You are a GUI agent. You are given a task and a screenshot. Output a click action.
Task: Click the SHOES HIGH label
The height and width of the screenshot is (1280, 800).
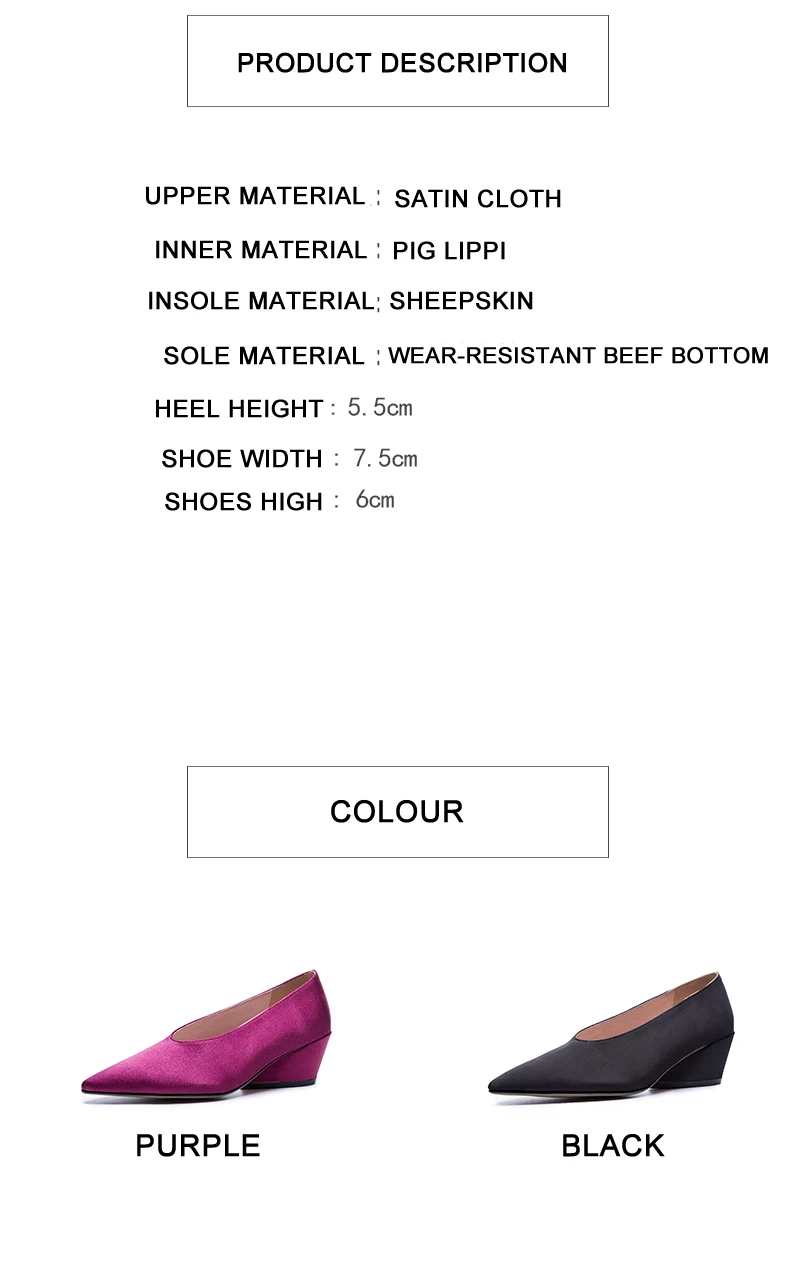point(243,502)
